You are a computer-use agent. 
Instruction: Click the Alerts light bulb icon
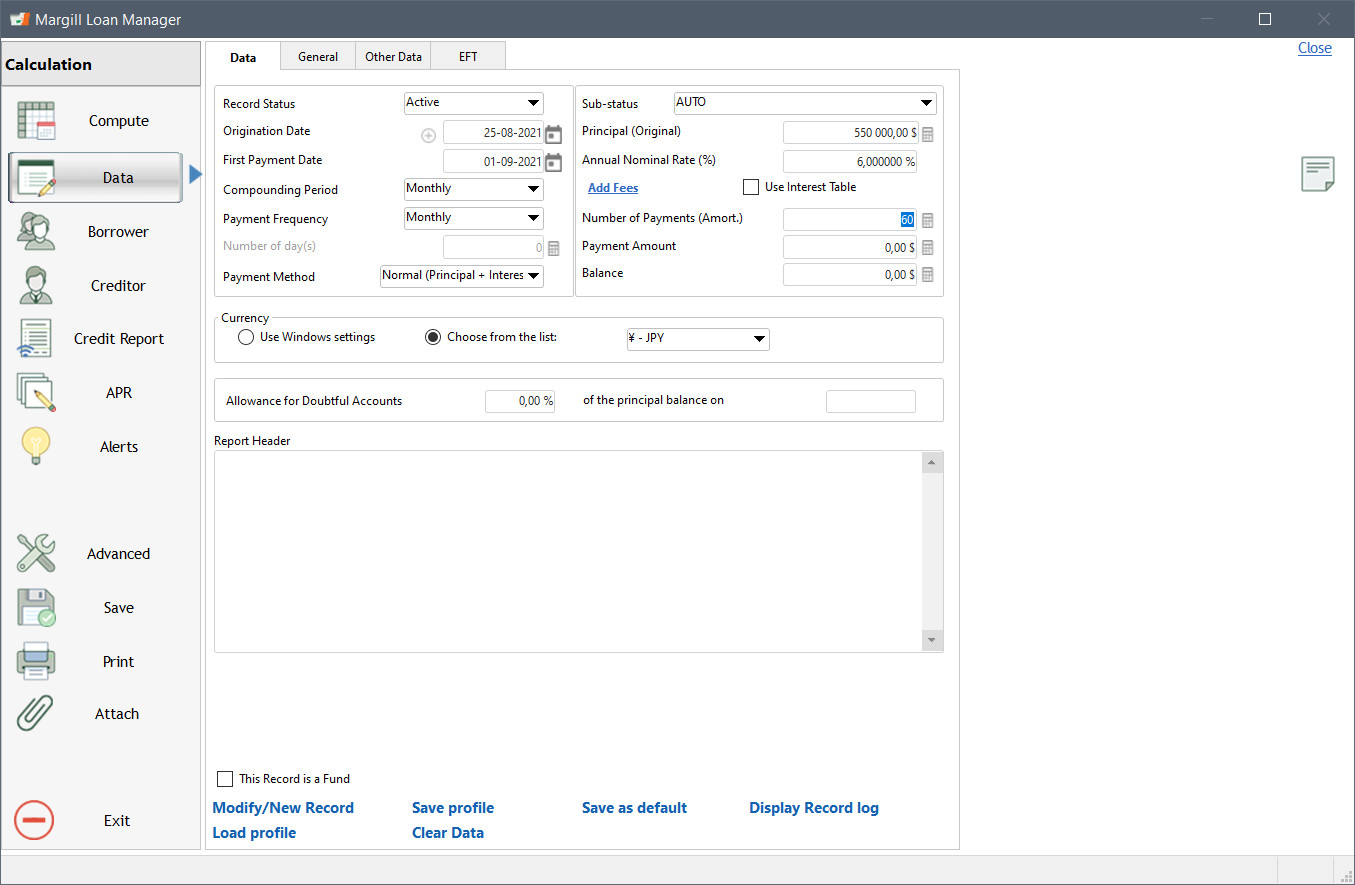tap(36, 447)
